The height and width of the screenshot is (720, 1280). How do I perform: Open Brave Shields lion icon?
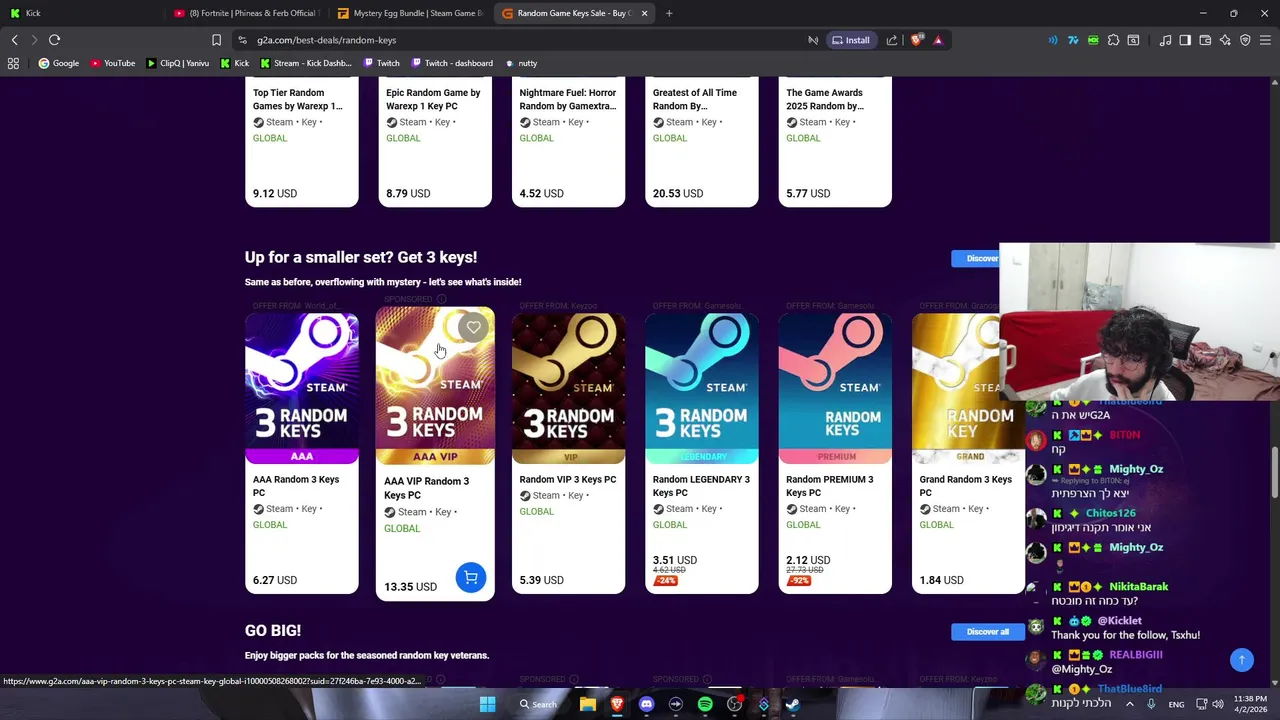coord(916,40)
